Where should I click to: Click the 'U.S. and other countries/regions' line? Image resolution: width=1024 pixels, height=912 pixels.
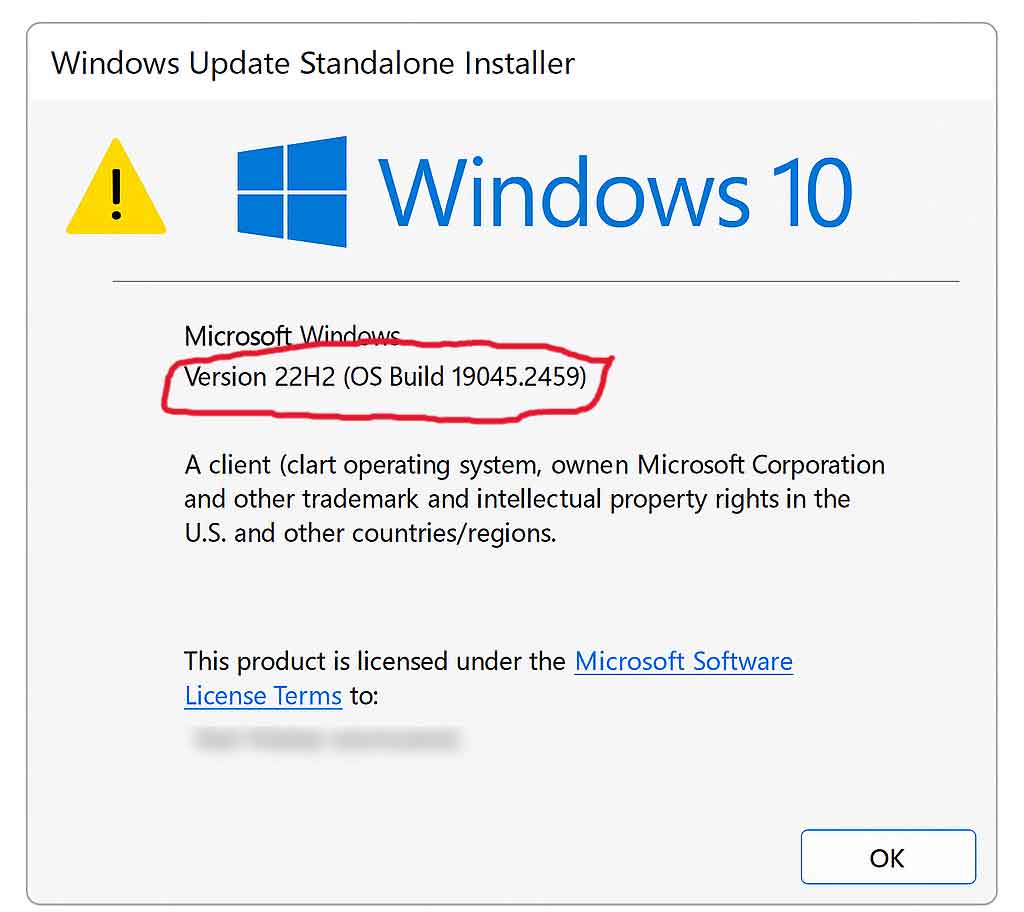point(370,533)
